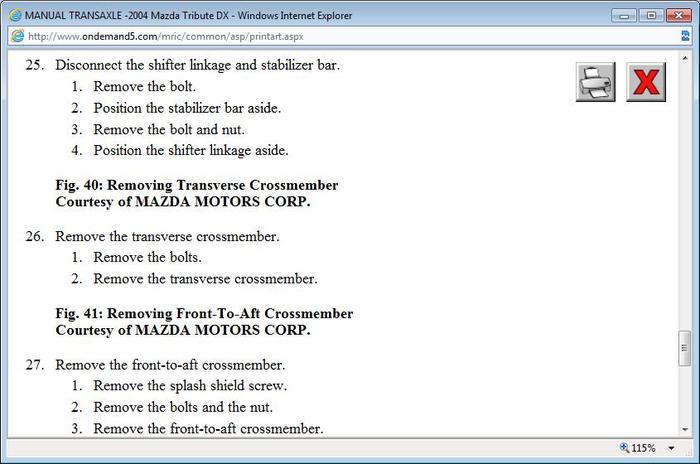Close the Internet Explorer window
This screenshot has width=700, height=464.
[x=679, y=16]
